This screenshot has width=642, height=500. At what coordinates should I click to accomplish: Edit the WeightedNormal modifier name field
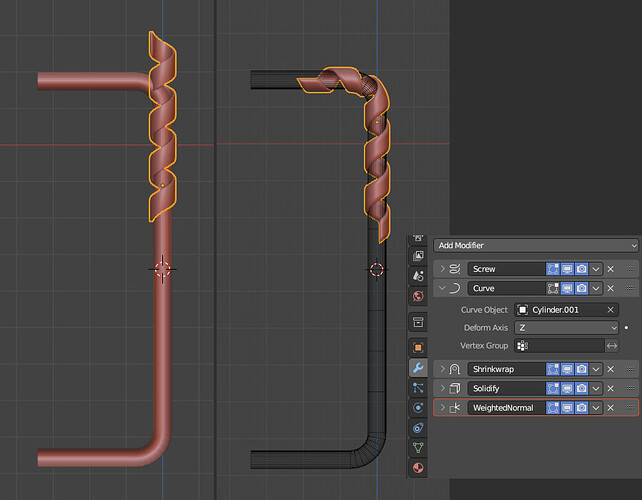506,408
